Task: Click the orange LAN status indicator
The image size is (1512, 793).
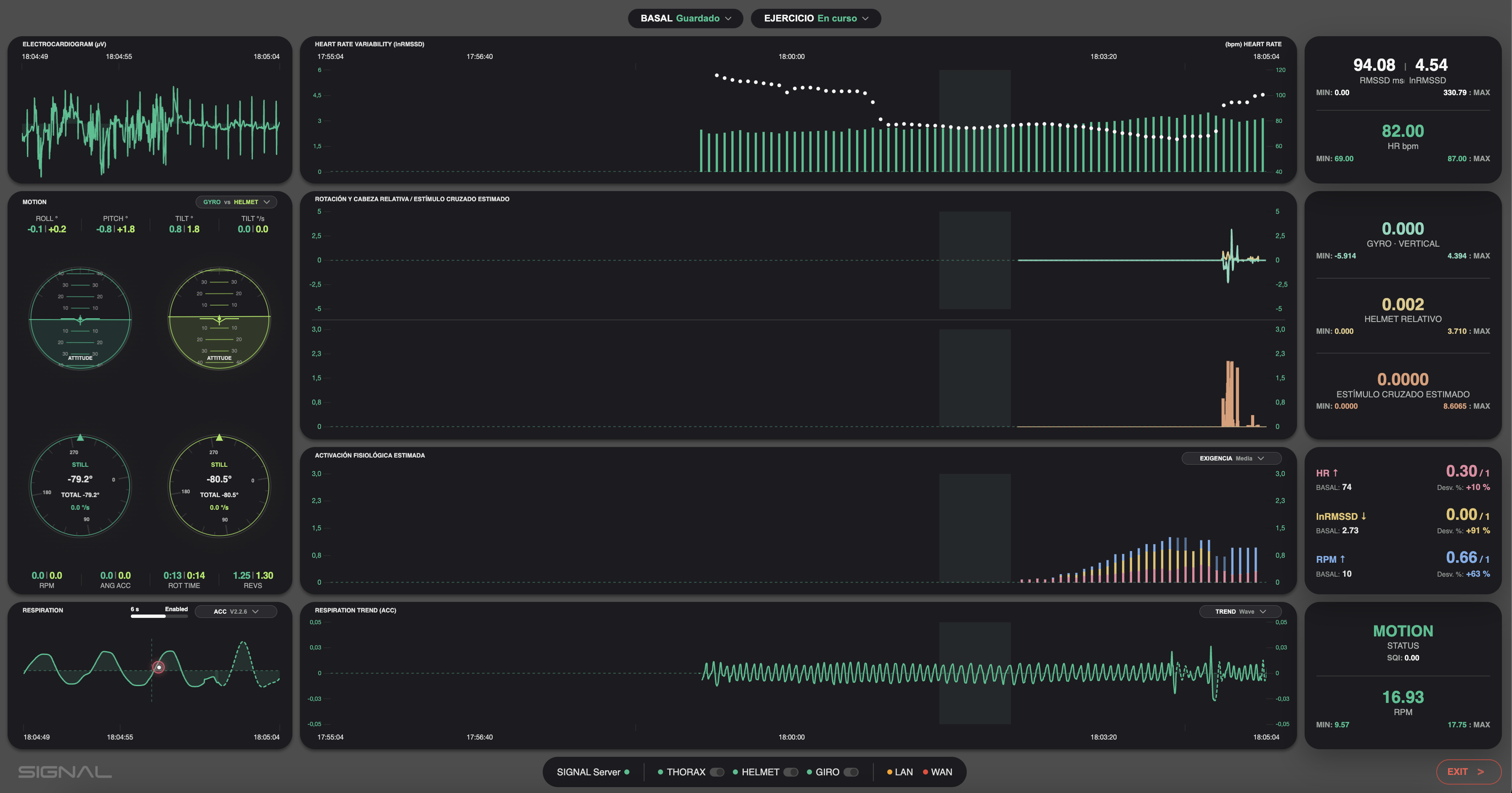Action: [x=890, y=772]
